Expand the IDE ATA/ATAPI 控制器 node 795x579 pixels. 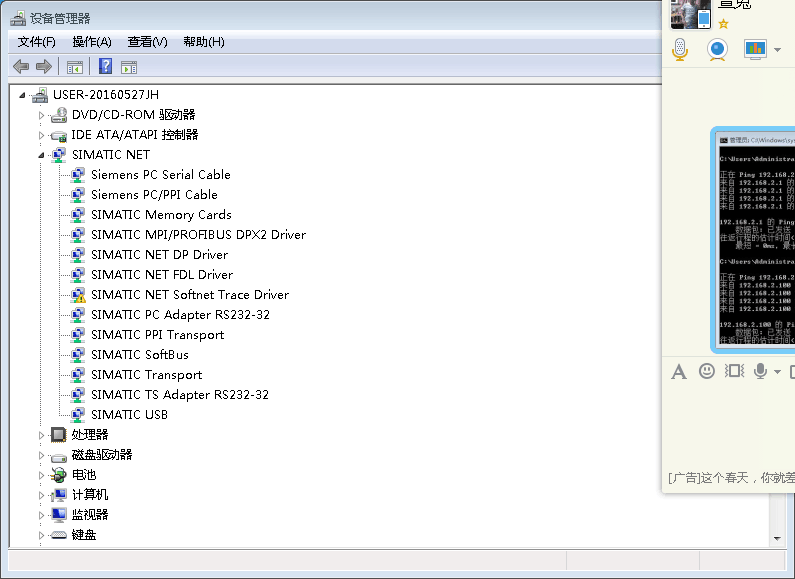tap(42, 135)
